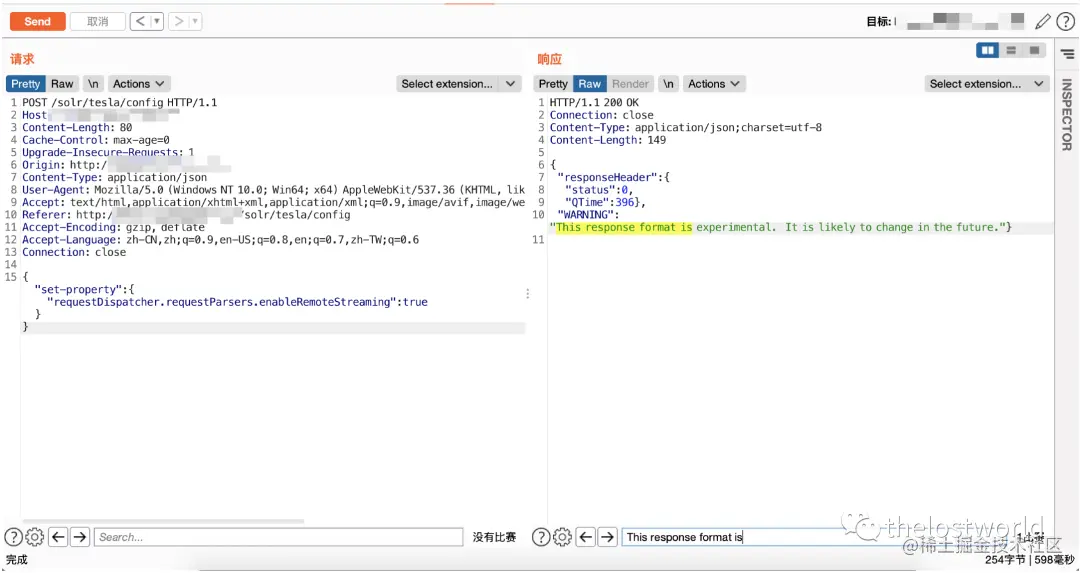Go to next match in response search
The image size is (1080, 573).
coord(608,537)
